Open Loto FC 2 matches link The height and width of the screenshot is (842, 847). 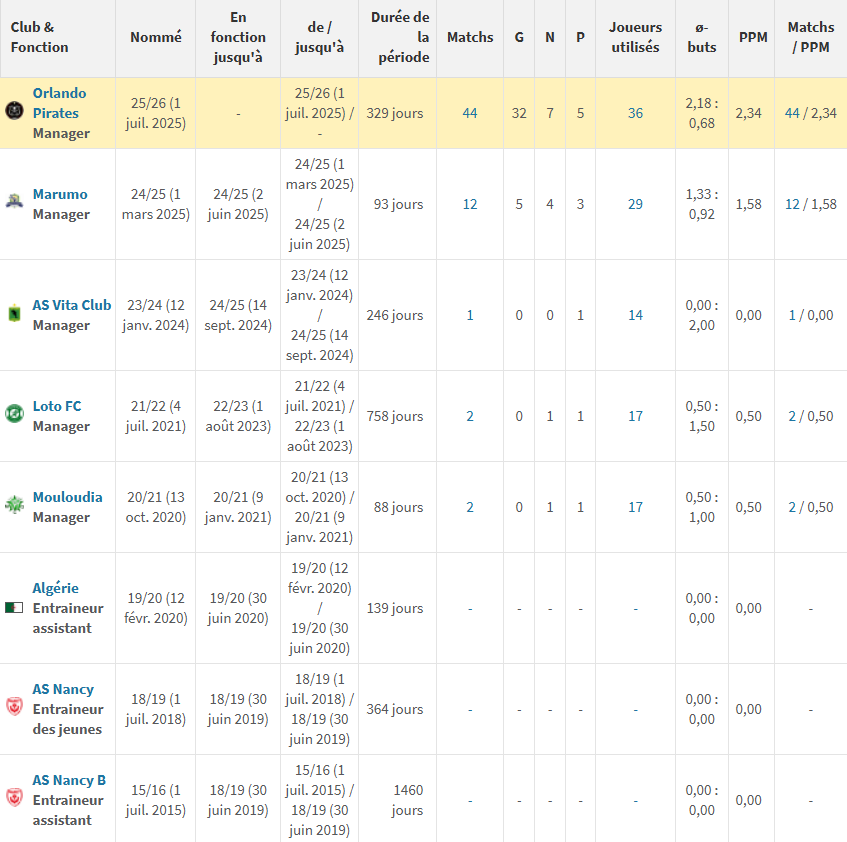click(x=470, y=416)
